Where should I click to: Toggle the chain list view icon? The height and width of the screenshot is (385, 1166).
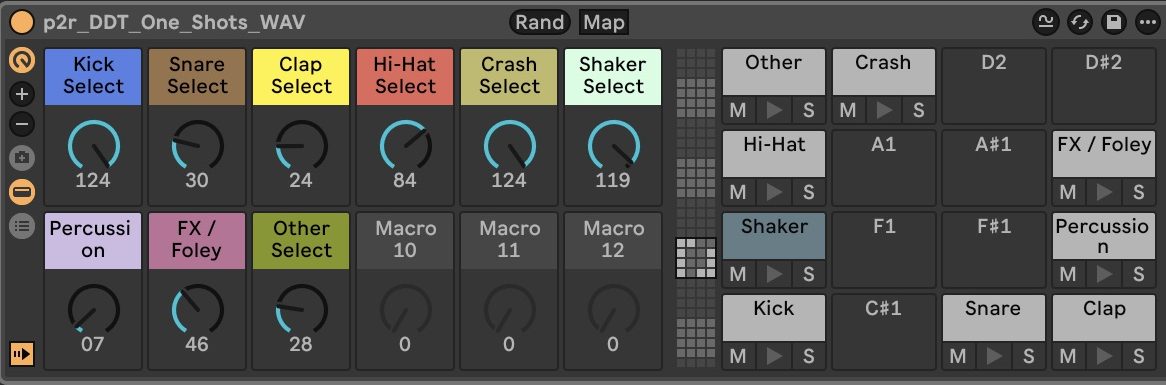point(22,192)
